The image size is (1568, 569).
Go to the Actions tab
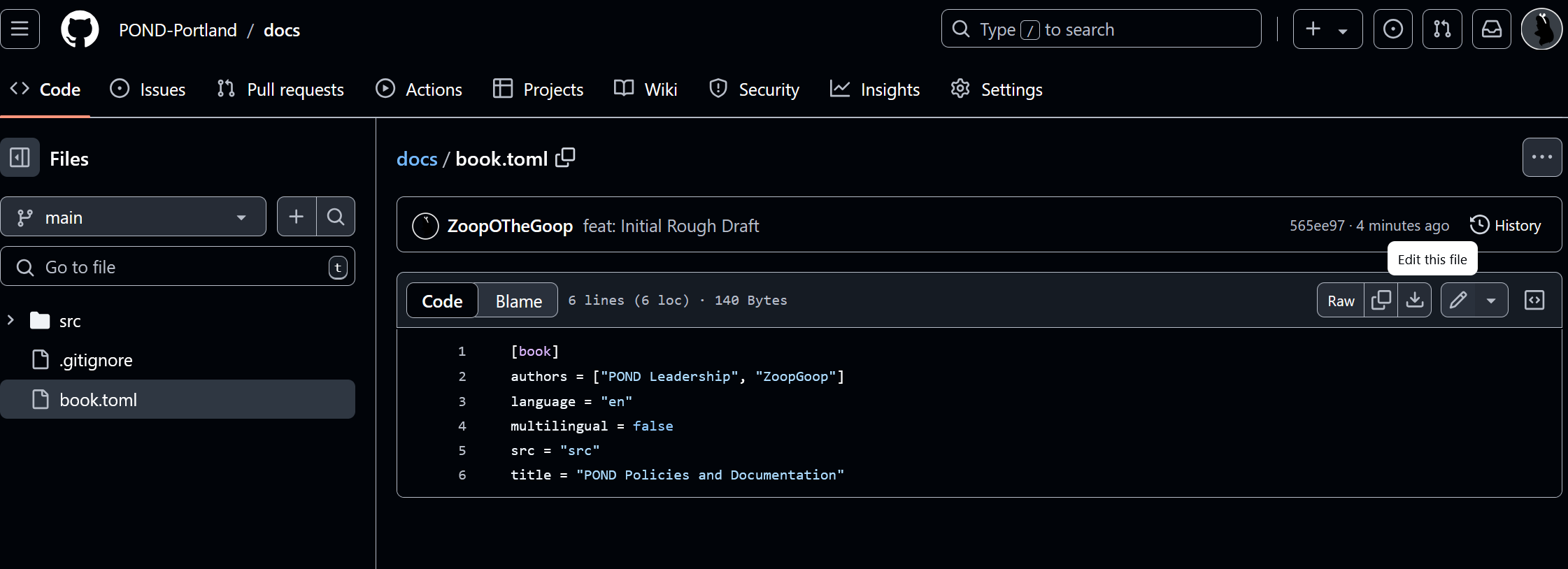pyautogui.click(x=419, y=89)
